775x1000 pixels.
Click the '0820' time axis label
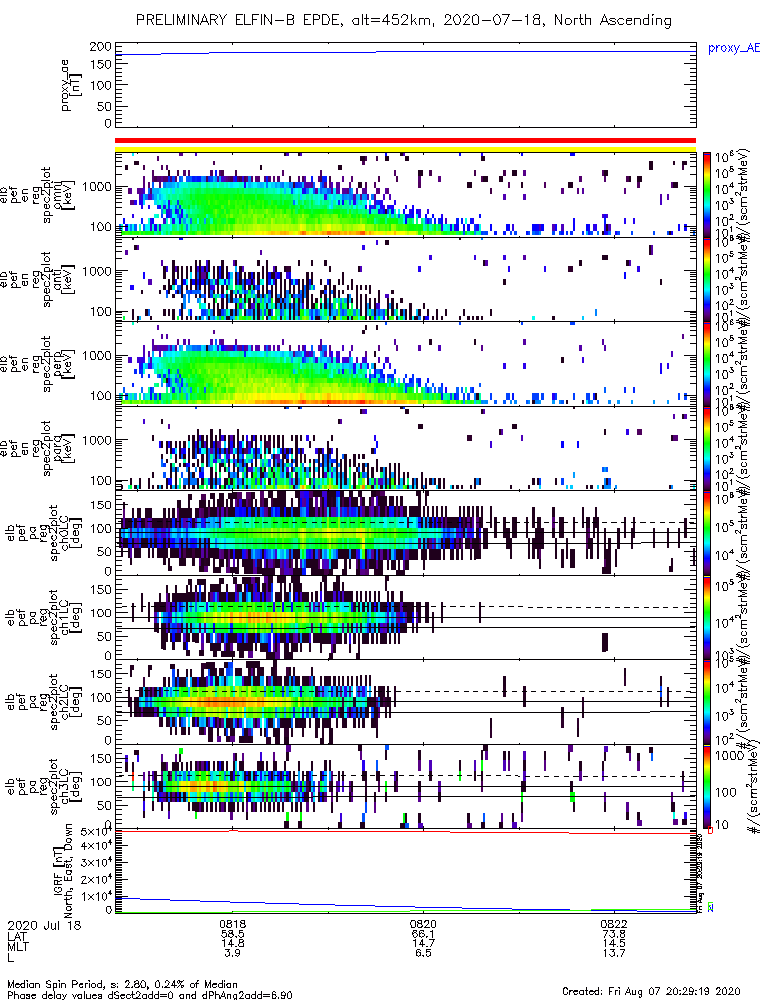tap(423, 924)
